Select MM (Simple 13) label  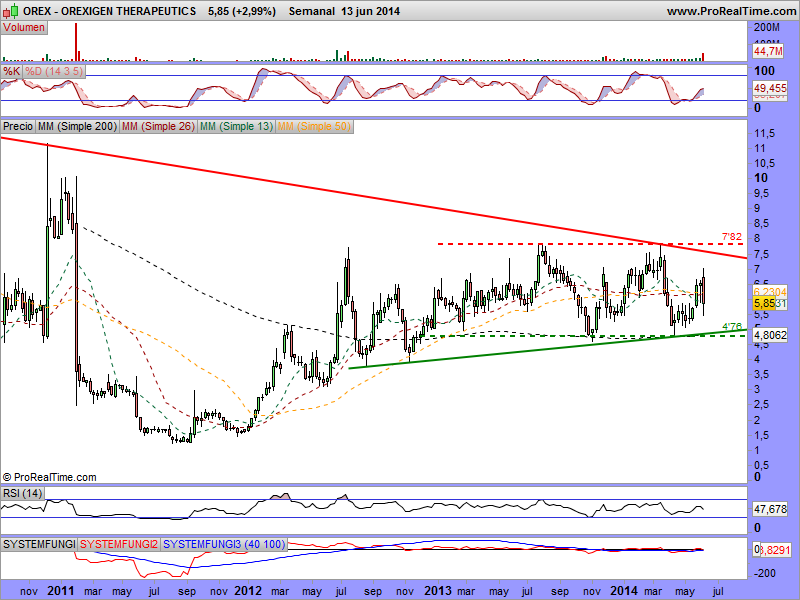(x=236, y=126)
